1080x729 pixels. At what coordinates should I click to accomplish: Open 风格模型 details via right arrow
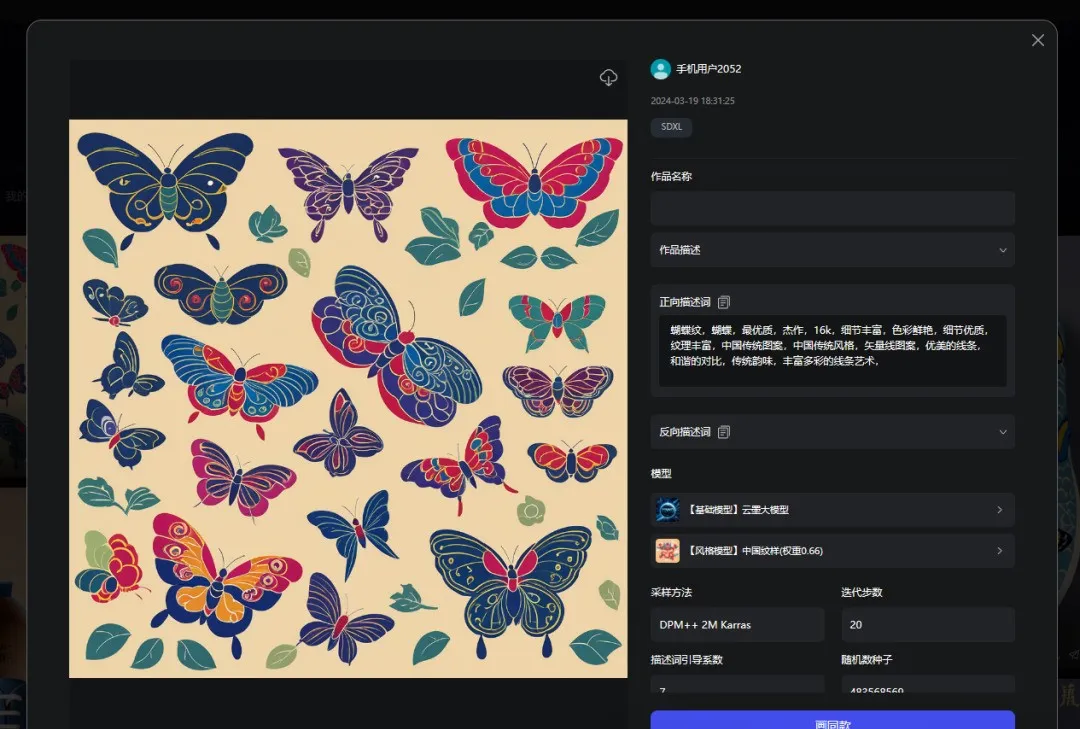pyautogui.click(x=999, y=551)
